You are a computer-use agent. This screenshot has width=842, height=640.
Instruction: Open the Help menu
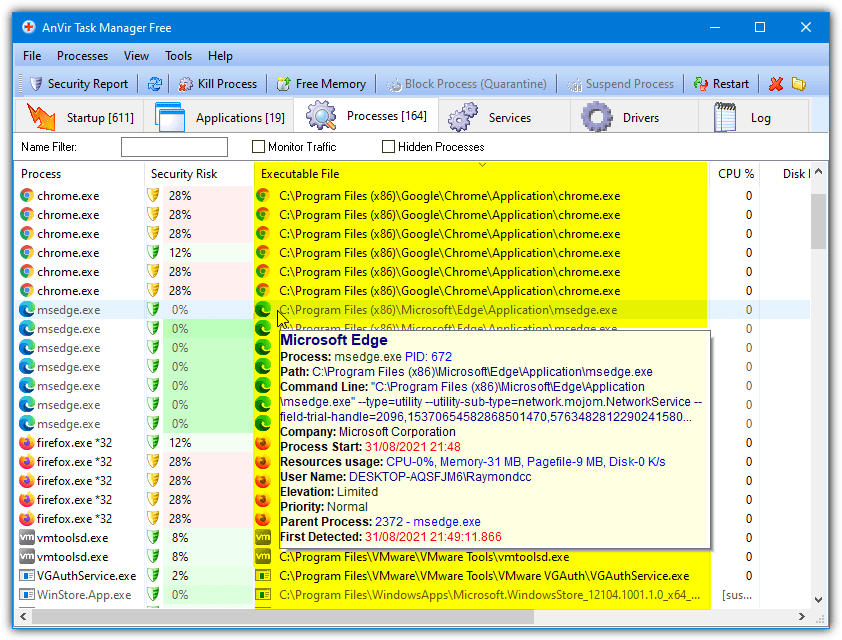pyautogui.click(x=220, y=56)
